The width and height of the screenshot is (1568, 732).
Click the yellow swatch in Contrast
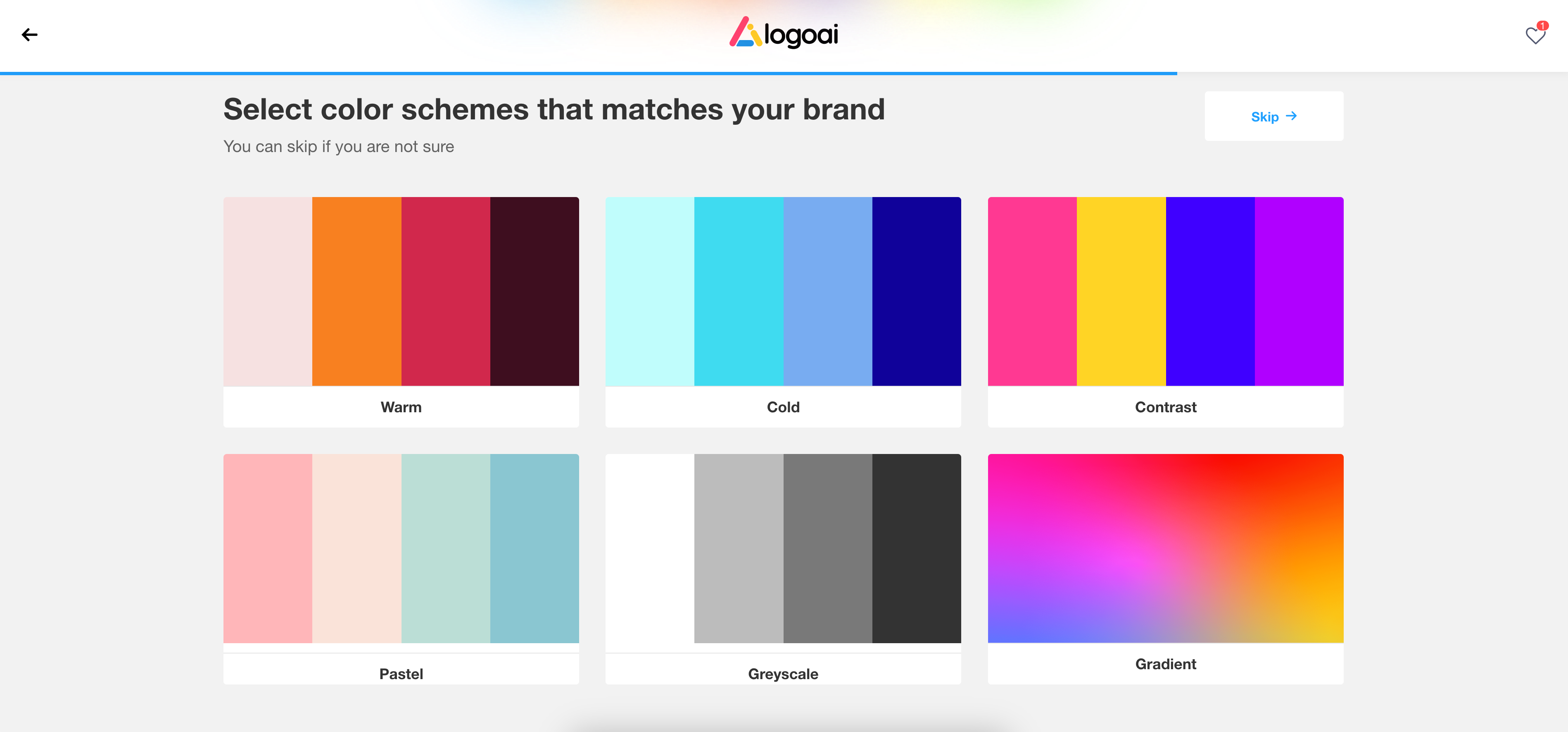pos(1121,291)
